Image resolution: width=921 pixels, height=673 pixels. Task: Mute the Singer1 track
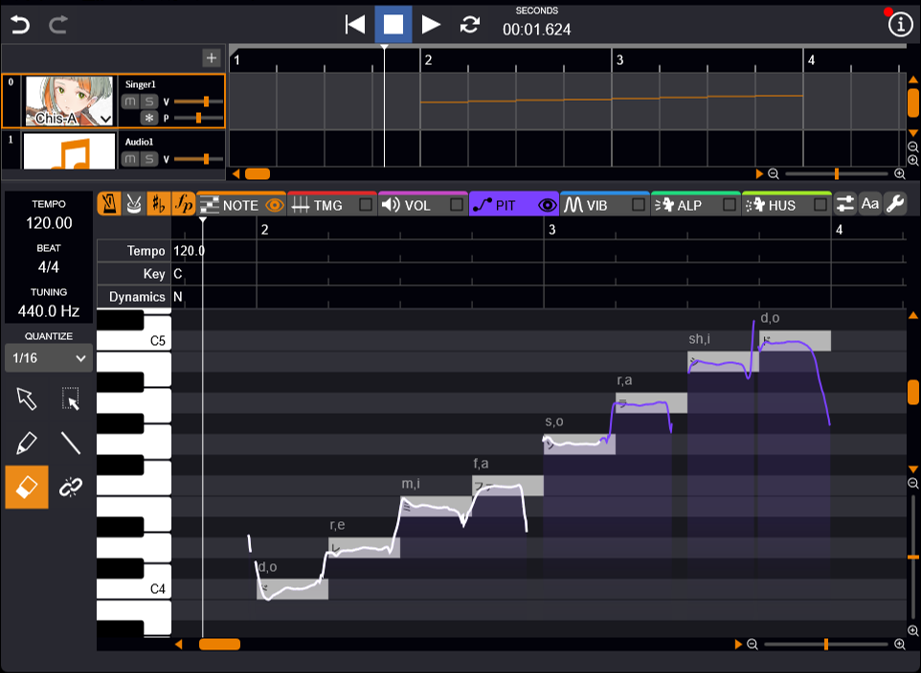coord(130,102)
